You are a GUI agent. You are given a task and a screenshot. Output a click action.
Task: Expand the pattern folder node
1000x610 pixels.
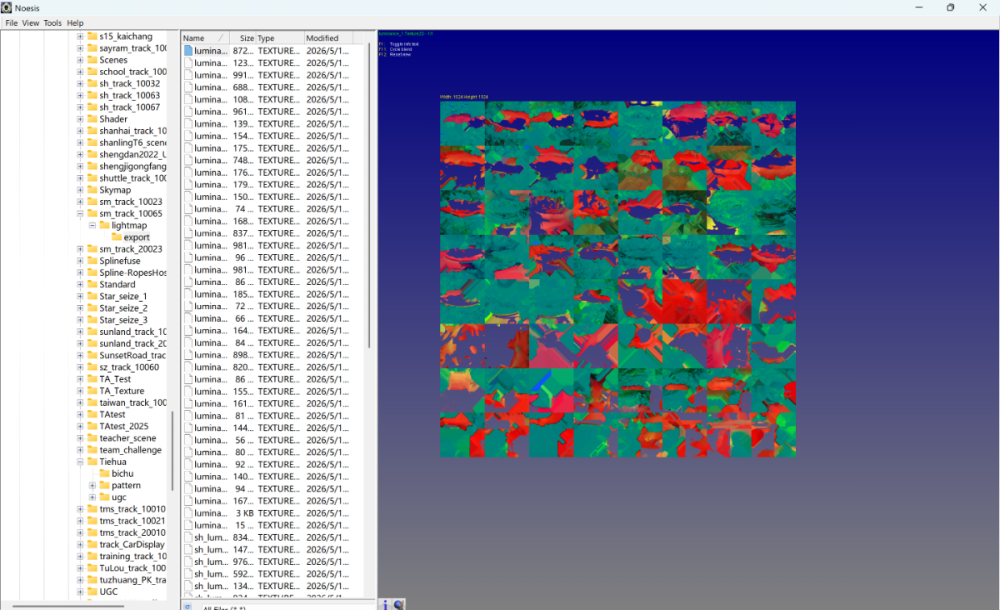[92, 486]
